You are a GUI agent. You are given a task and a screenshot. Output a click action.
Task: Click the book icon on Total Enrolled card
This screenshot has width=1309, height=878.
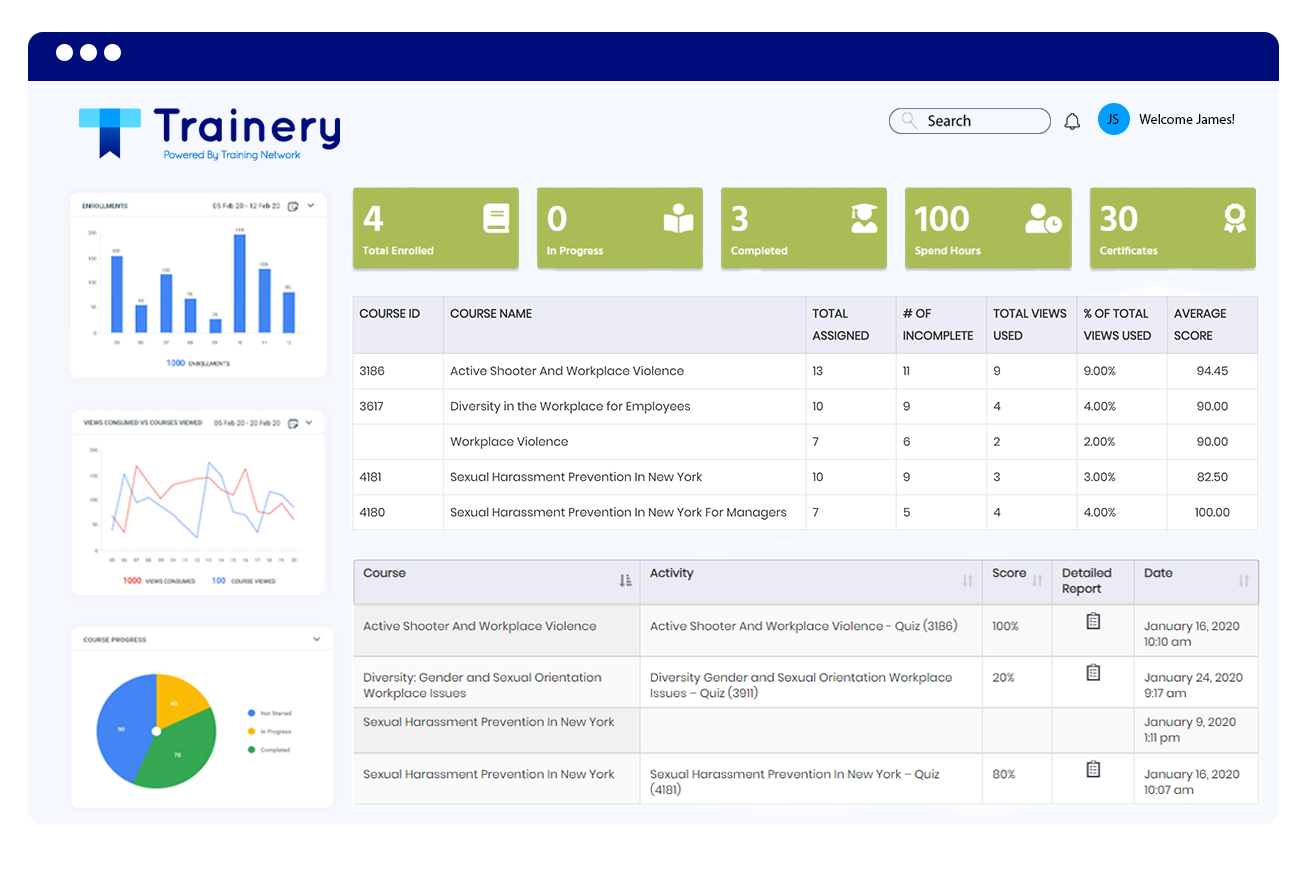(496, 218)
